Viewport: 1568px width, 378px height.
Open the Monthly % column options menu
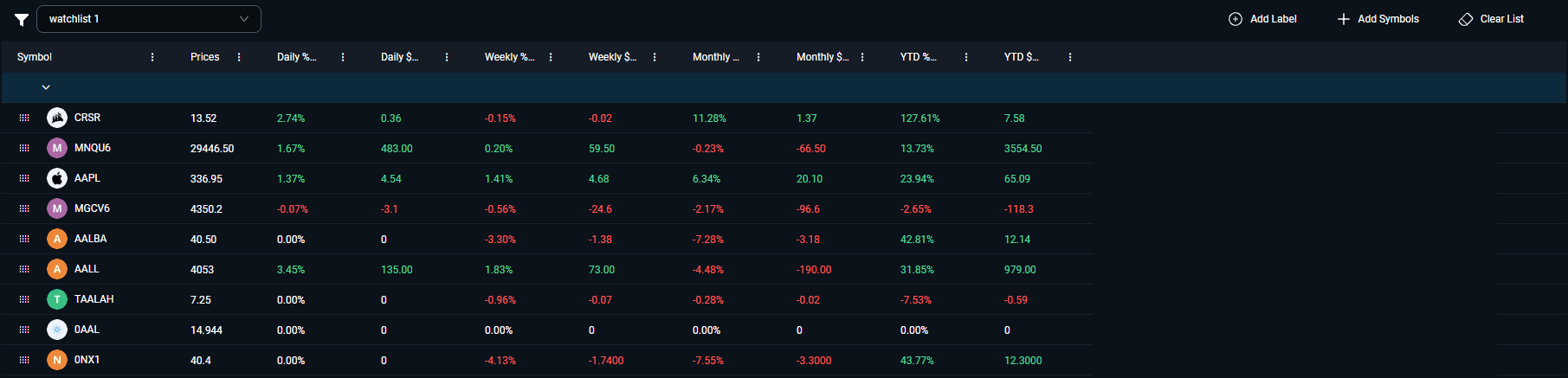click(x=758, y=57)
